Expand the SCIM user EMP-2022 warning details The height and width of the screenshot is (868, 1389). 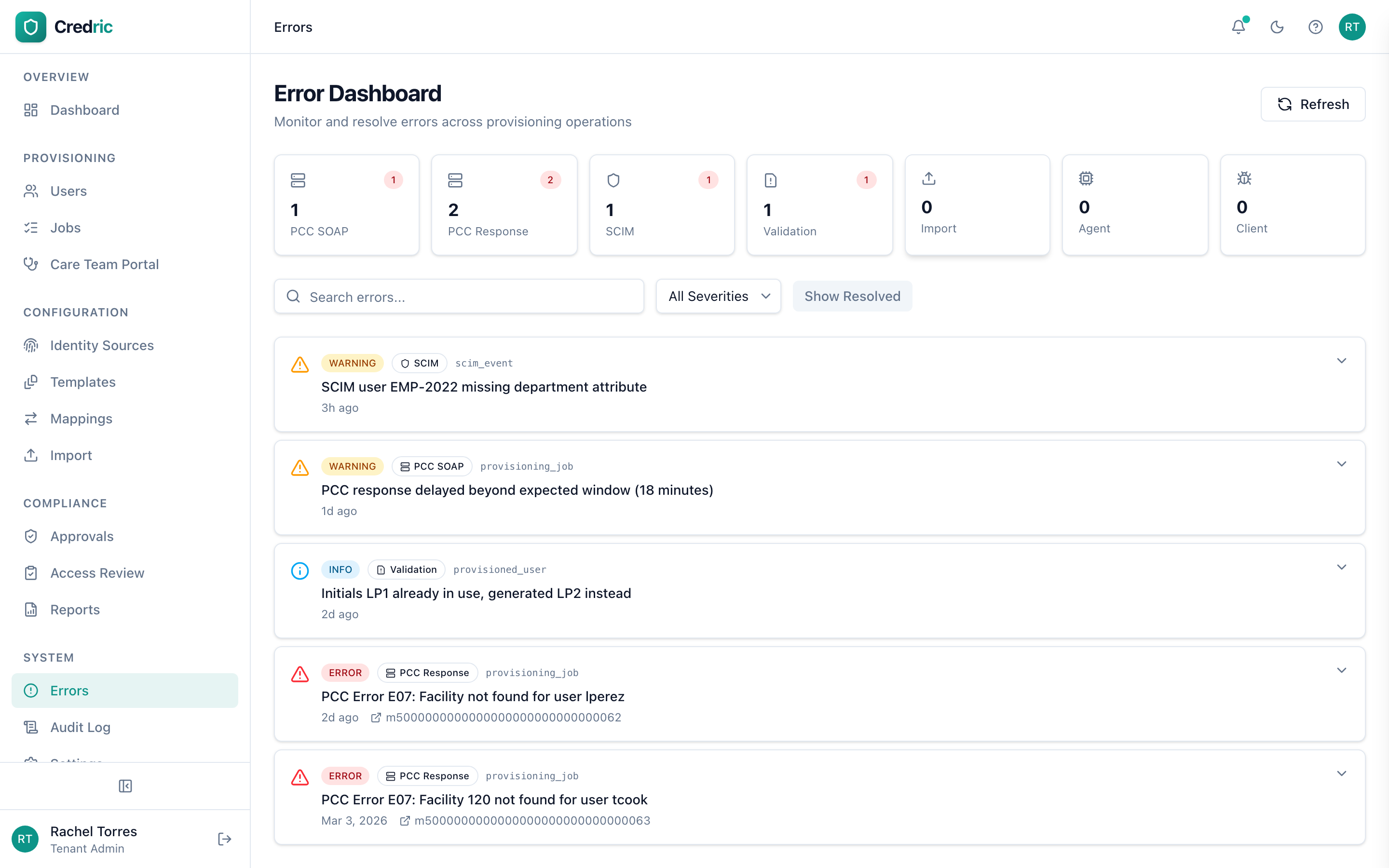[1341, 361]
